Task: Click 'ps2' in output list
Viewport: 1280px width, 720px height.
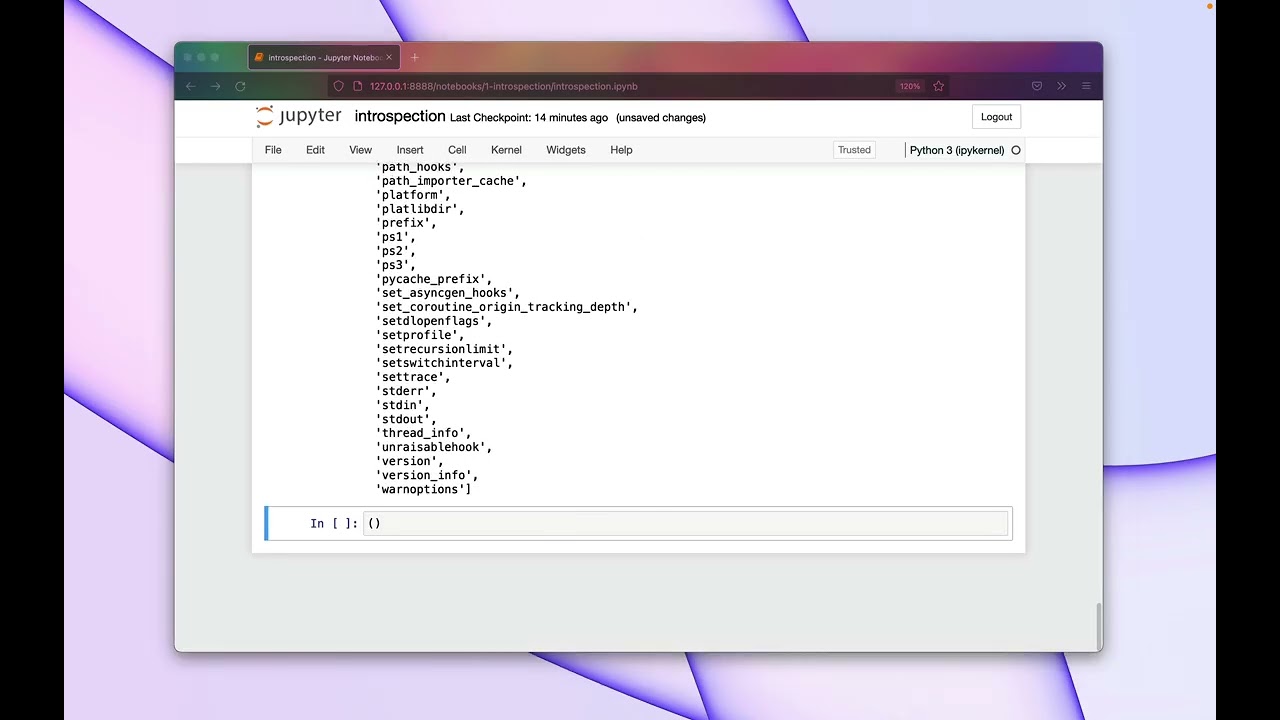Action: click(x=395, y=251)
